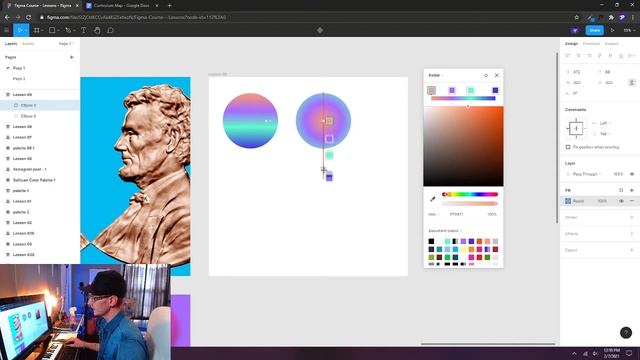Select the second Ellipse layer
The height and width of the screenshot is (360, 640).
[x=28, y=116]
